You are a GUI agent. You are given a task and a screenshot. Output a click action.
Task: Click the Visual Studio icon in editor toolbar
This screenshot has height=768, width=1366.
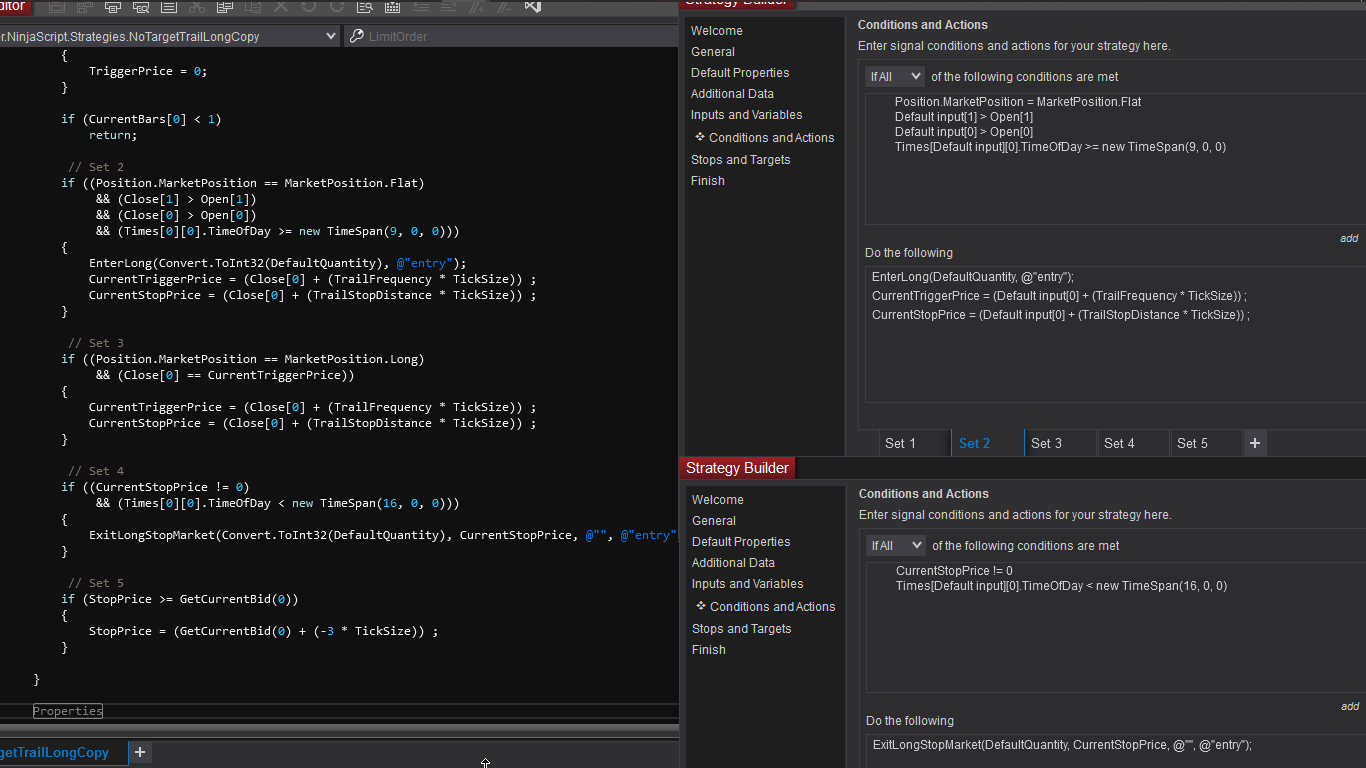[x=532, y=7]
